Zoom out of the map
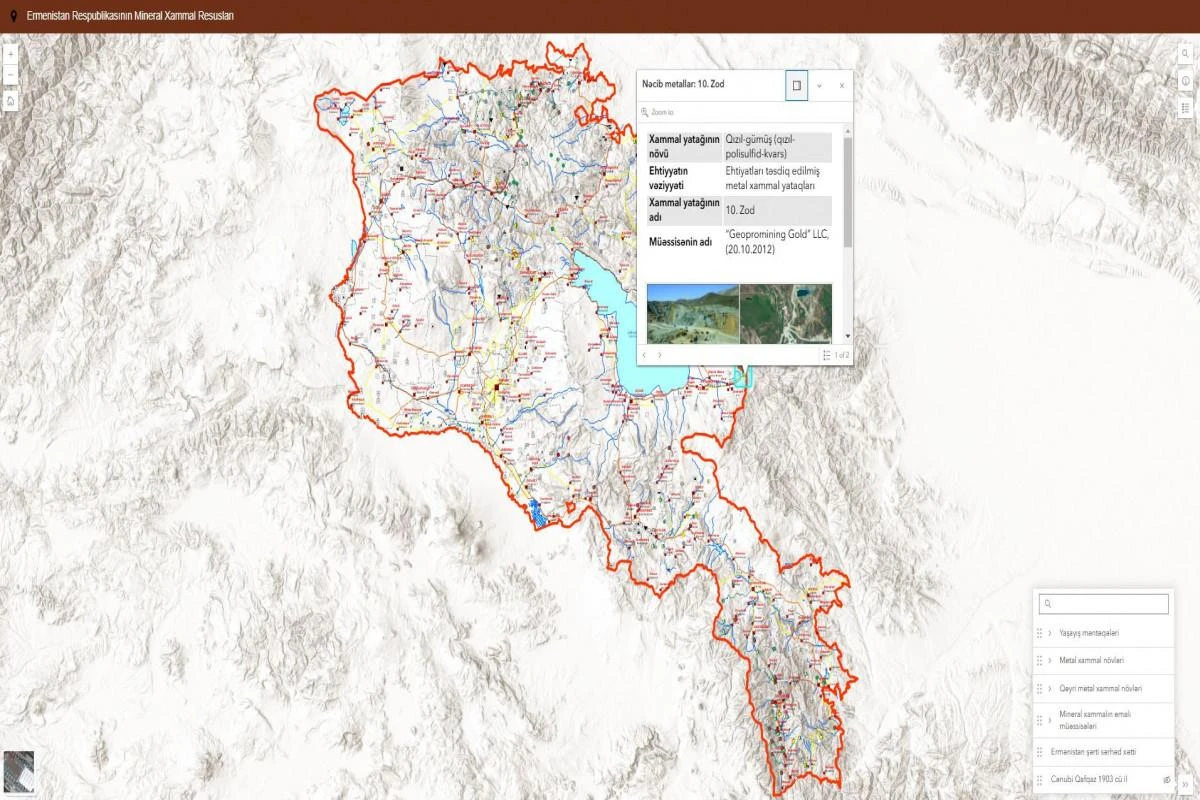1200x800 pixels. 10,76
